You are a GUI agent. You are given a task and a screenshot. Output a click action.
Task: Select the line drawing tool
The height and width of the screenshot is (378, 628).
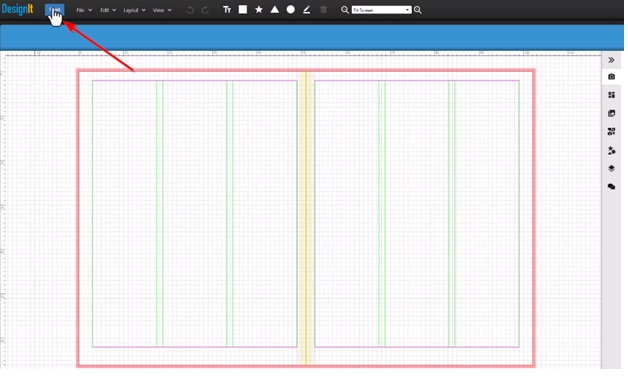point(307,10)
